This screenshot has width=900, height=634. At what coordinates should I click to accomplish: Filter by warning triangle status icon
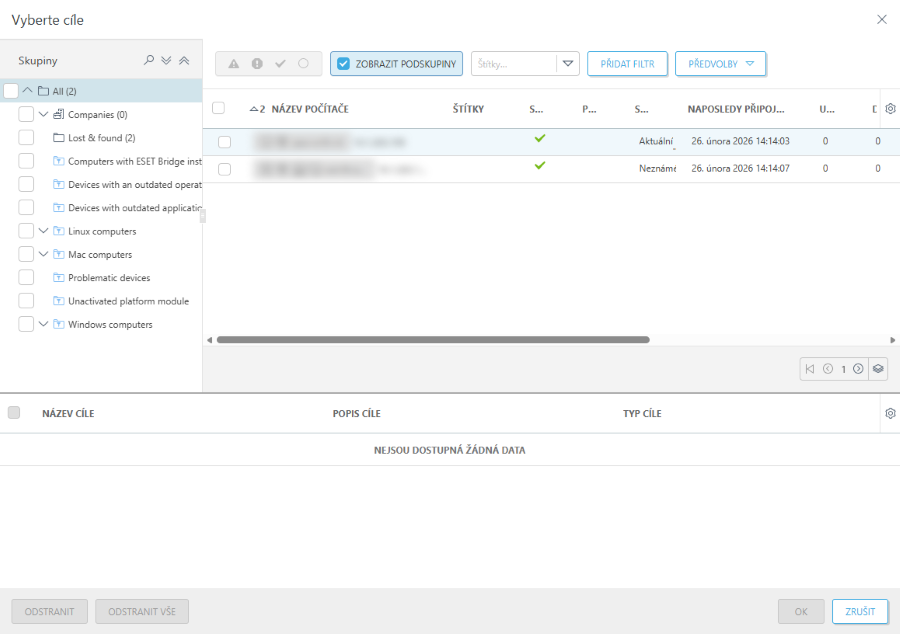[234, 64]
